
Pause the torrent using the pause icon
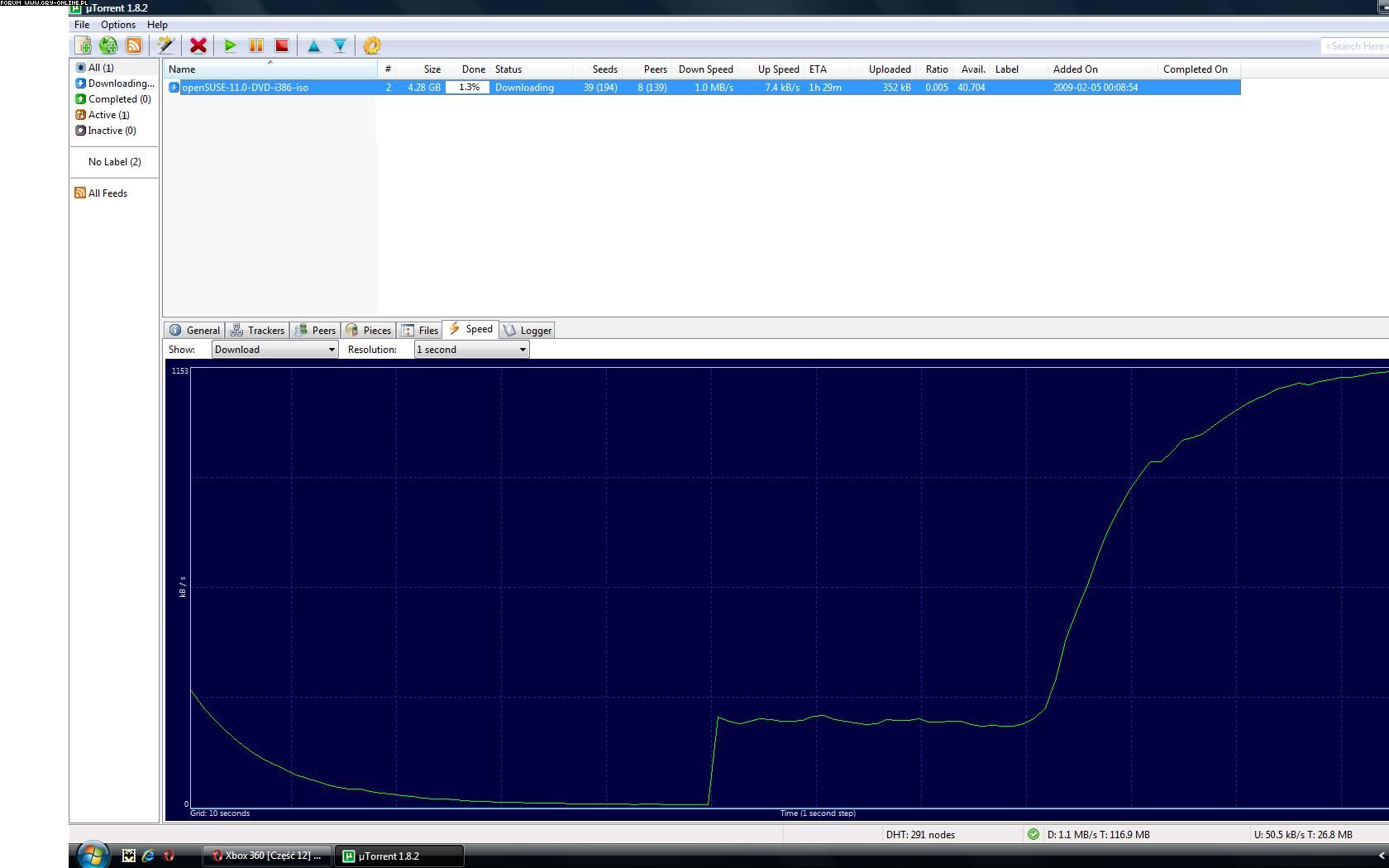coord(256,46)
